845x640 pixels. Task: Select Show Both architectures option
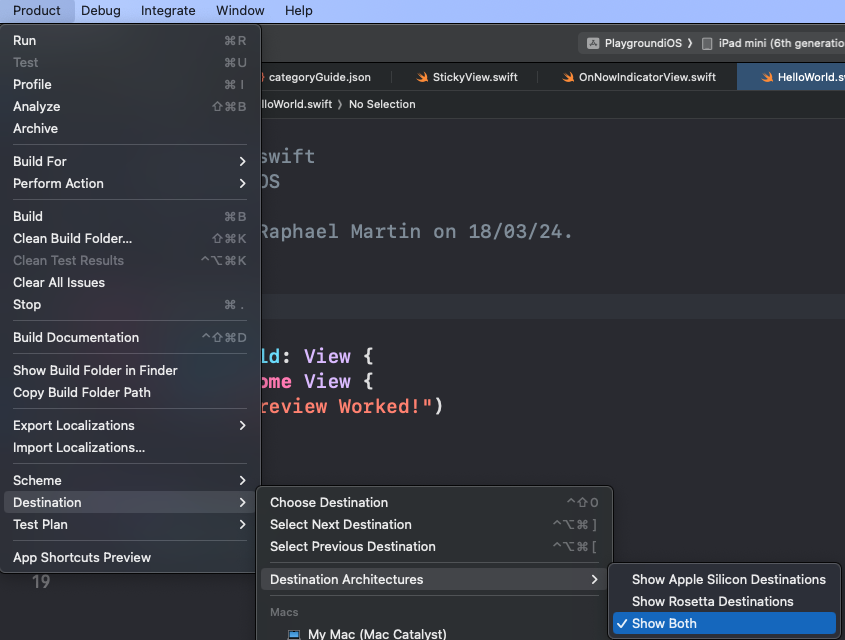724,623
